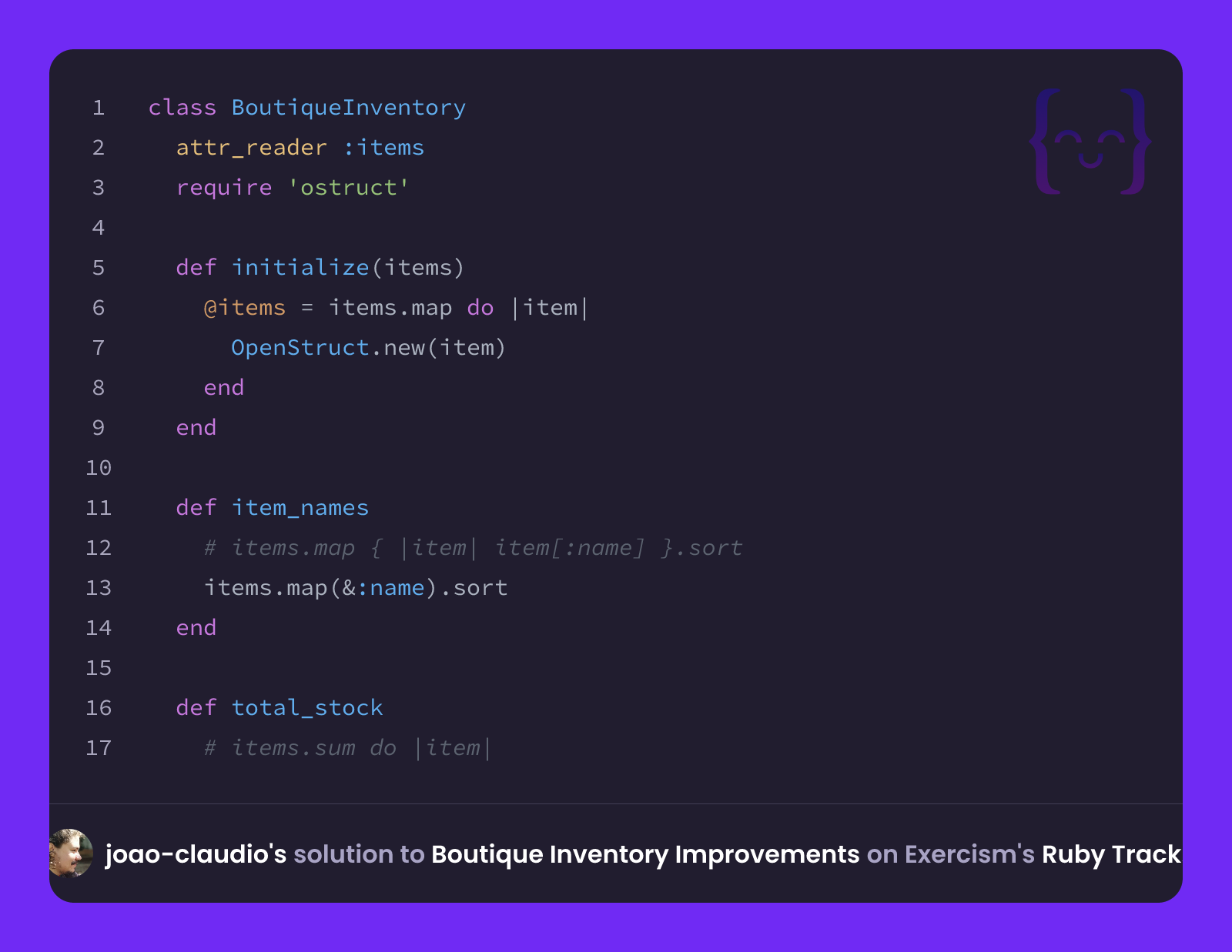Click the 'attr_reader' keyword

pyautogui.click(x=252, y=148)
